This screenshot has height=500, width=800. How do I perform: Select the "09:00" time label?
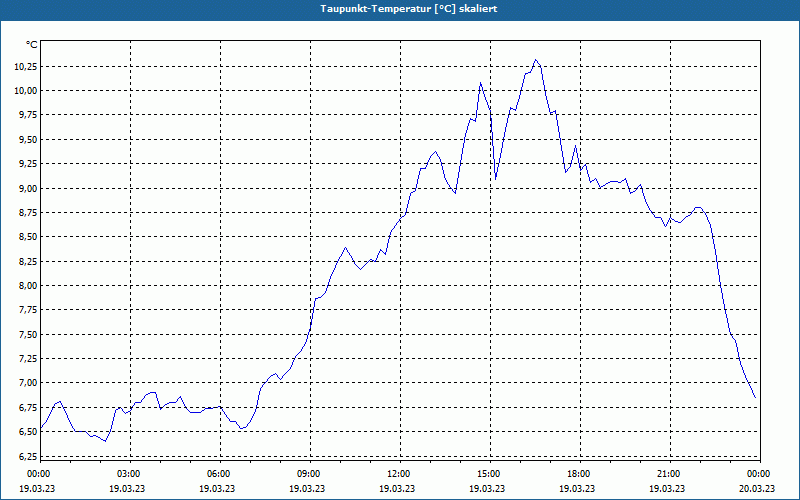point(308,474)
